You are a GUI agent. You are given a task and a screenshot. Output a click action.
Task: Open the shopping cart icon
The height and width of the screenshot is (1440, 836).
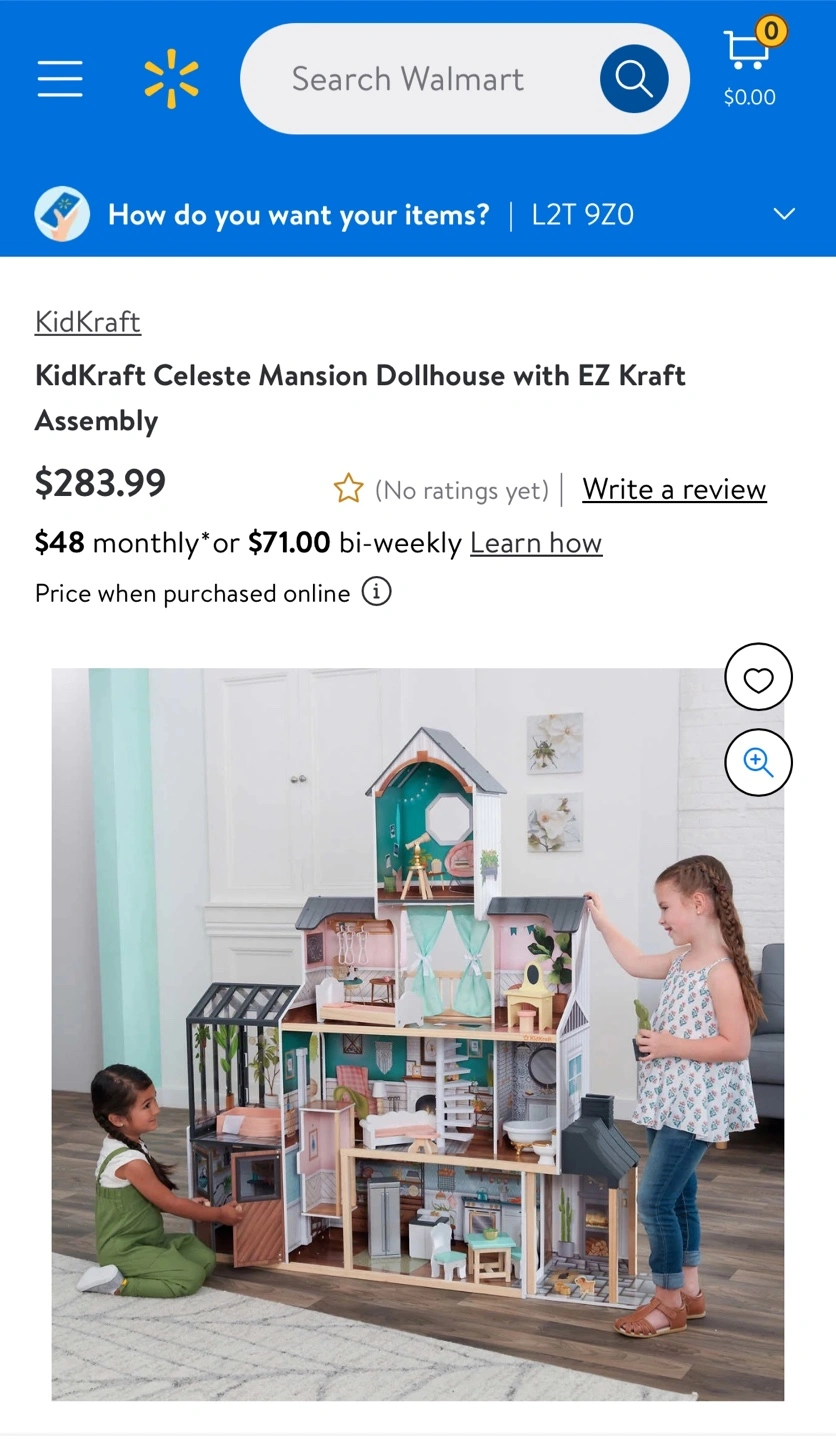[745, 50]
